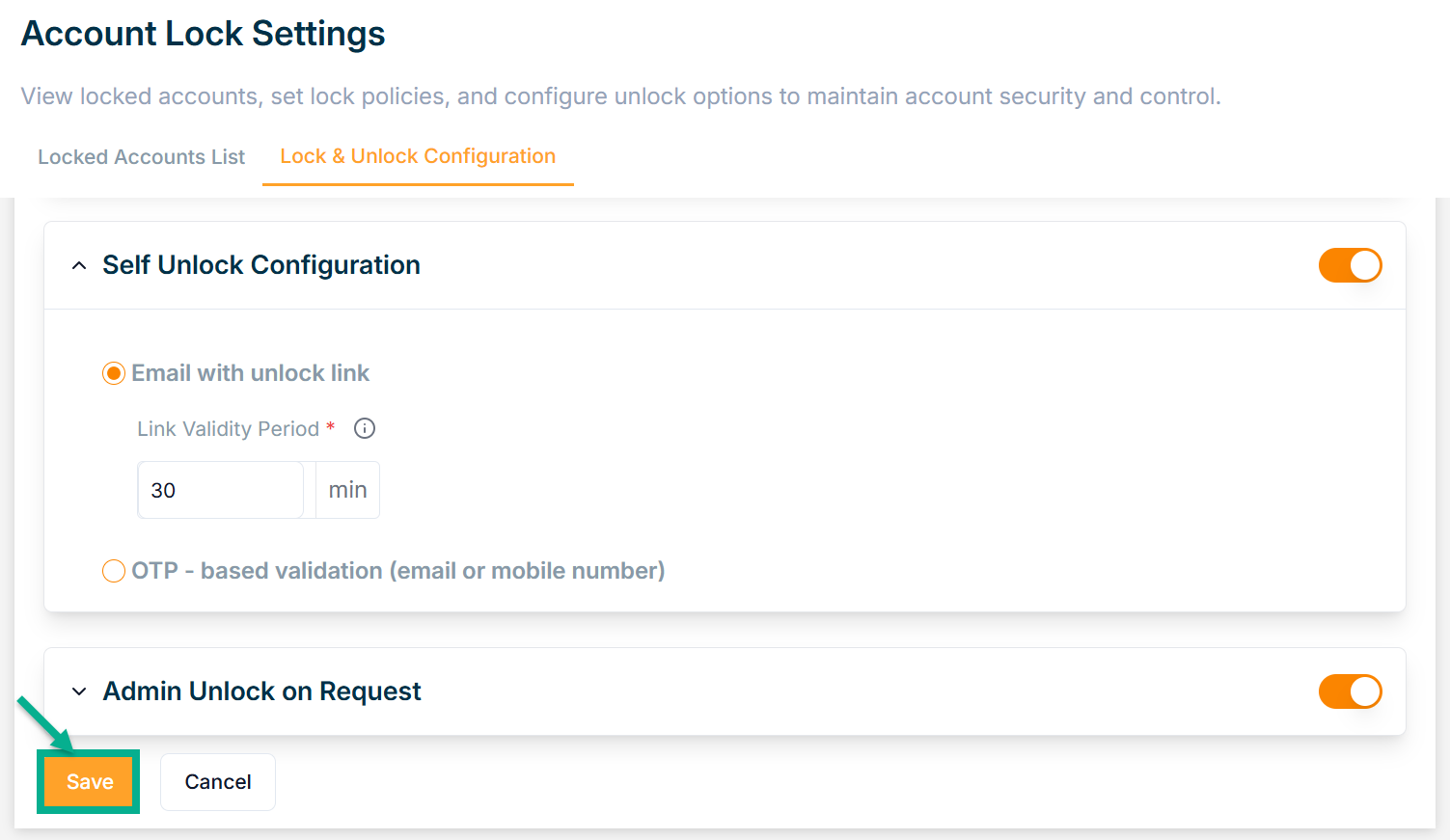The width and height of the screenshot is (1450, 840).
Task: Click the page description text under the heading
Action: [x=620, y=96]
